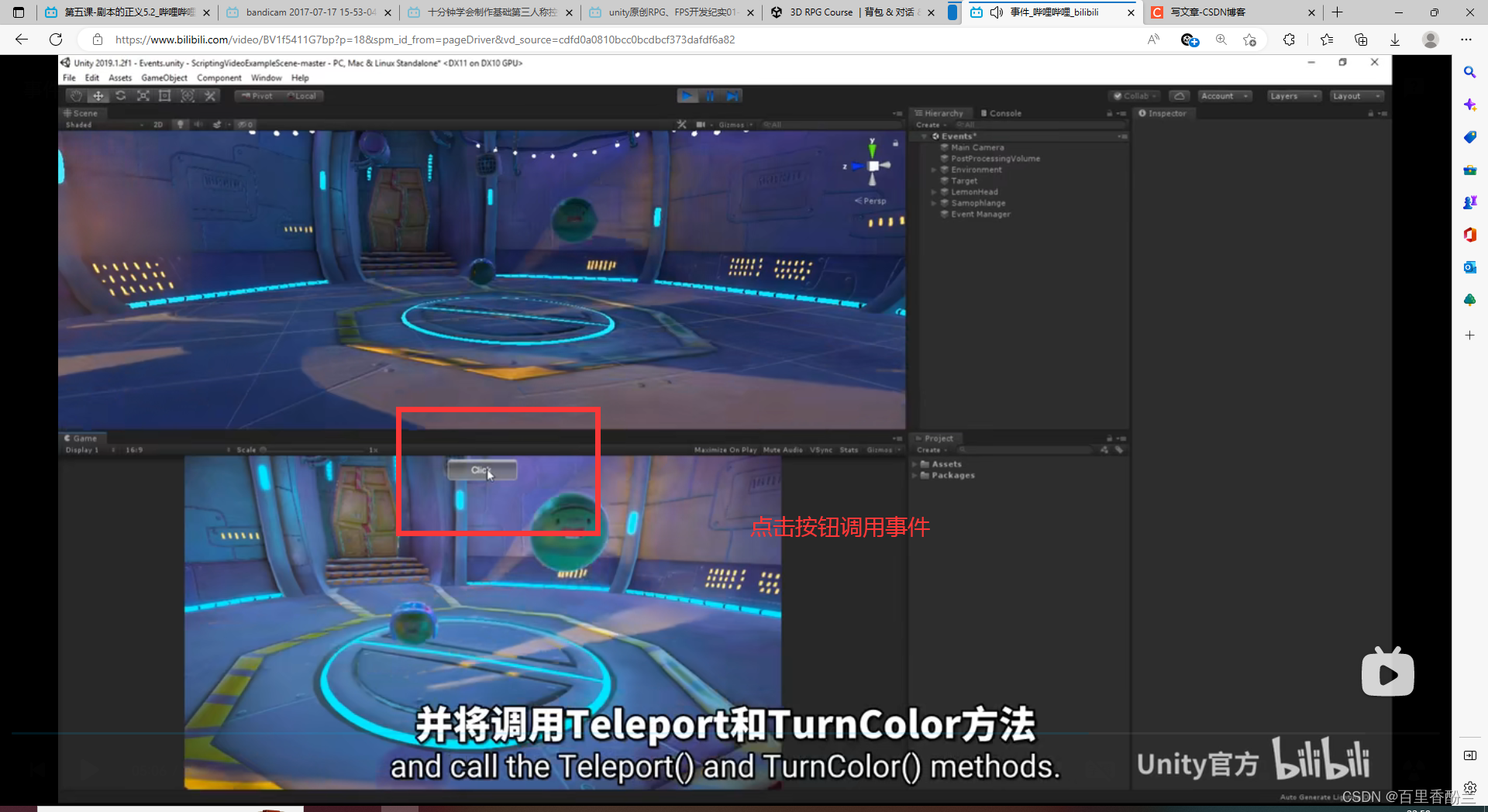Image resolution: width=1488 pixels, height=812 pixels.
Task: Open the Component menu
Action: click(219, 78)
